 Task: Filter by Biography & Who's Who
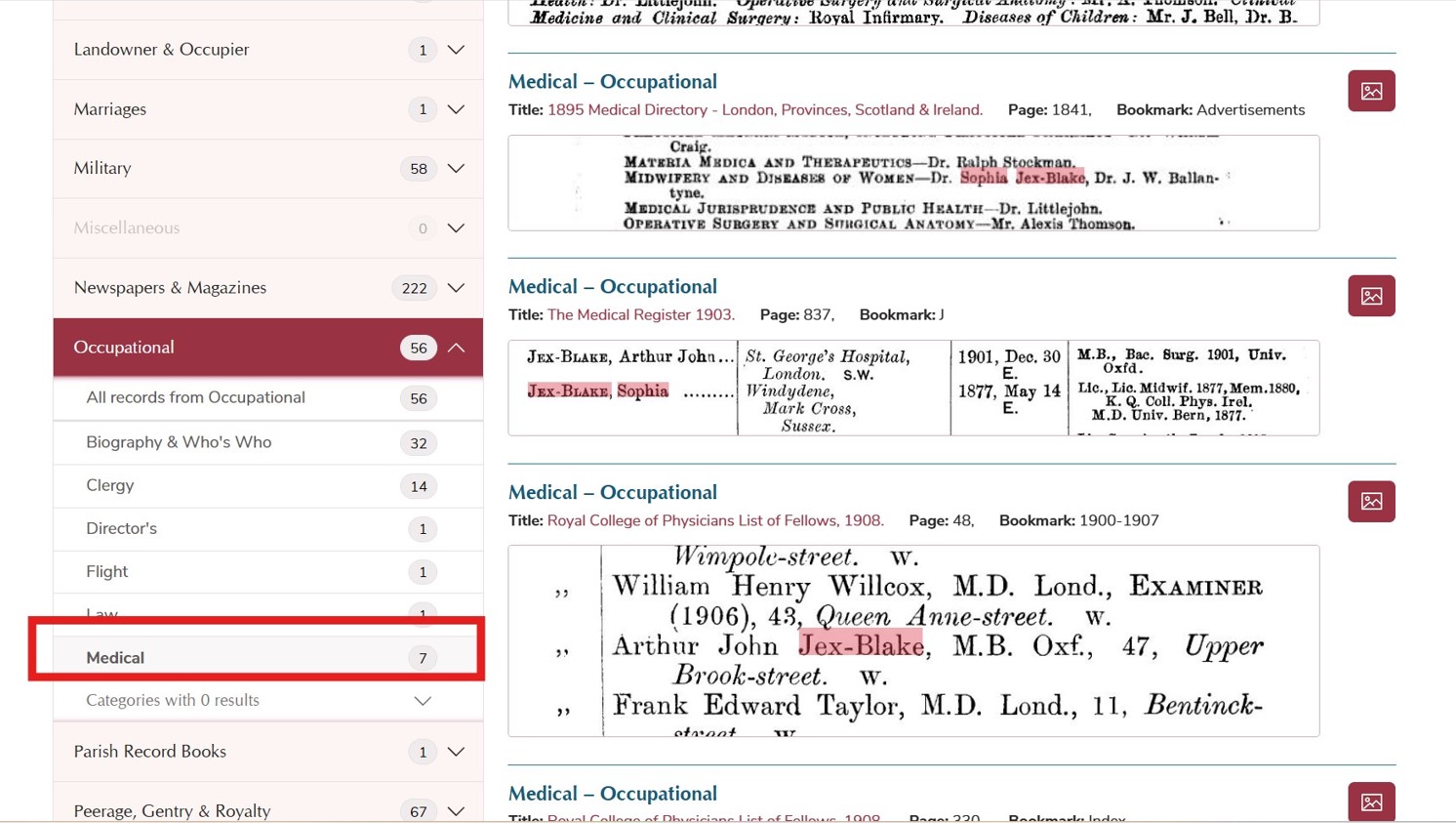pos(179,442)
